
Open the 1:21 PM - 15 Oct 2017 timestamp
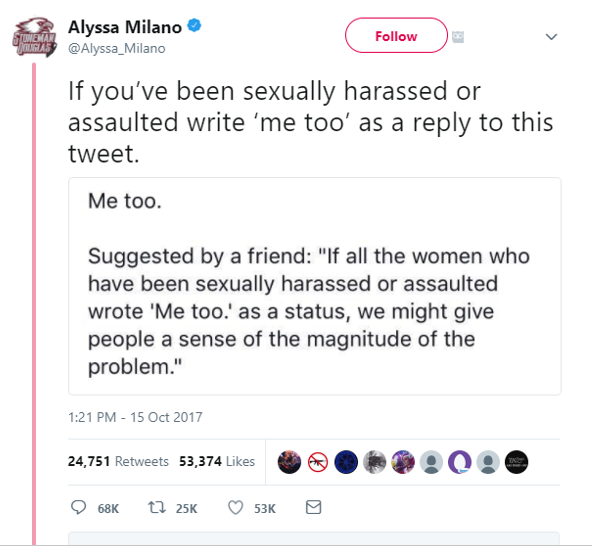[135, 417]
